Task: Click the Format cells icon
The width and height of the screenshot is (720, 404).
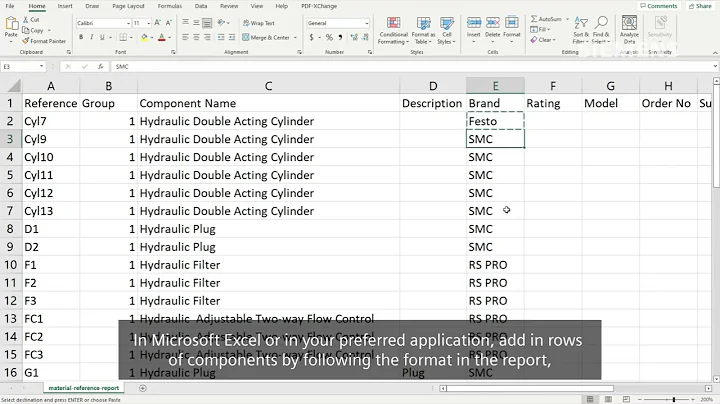Action: pyautogui.click(x=512, y=23)
